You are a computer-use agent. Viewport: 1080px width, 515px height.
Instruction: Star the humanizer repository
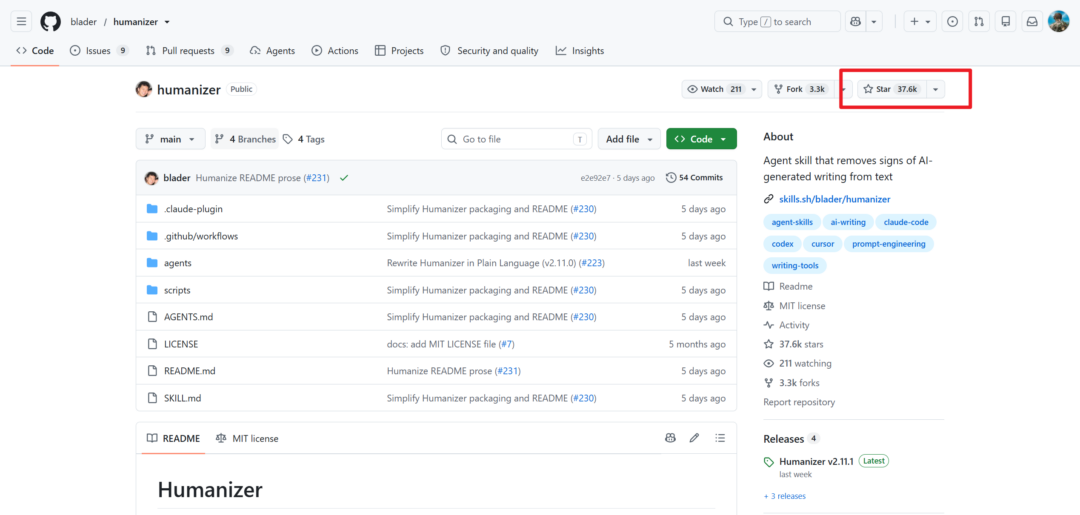click(x=891, y=90)
